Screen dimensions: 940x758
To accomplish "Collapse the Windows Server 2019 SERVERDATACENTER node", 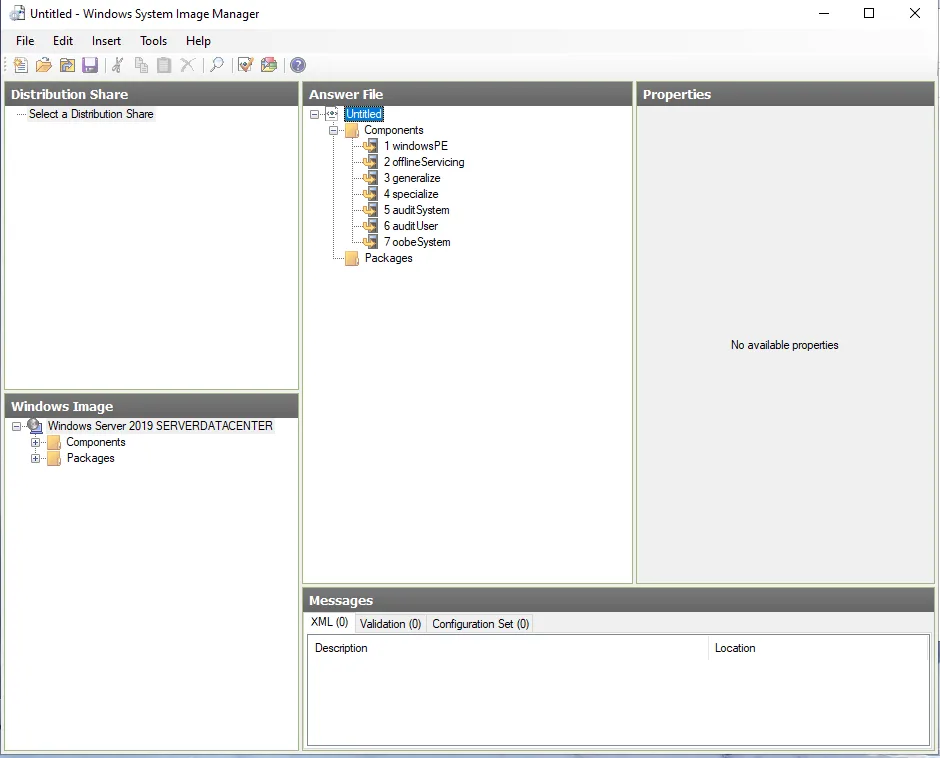I will click(x=16, y=426).
